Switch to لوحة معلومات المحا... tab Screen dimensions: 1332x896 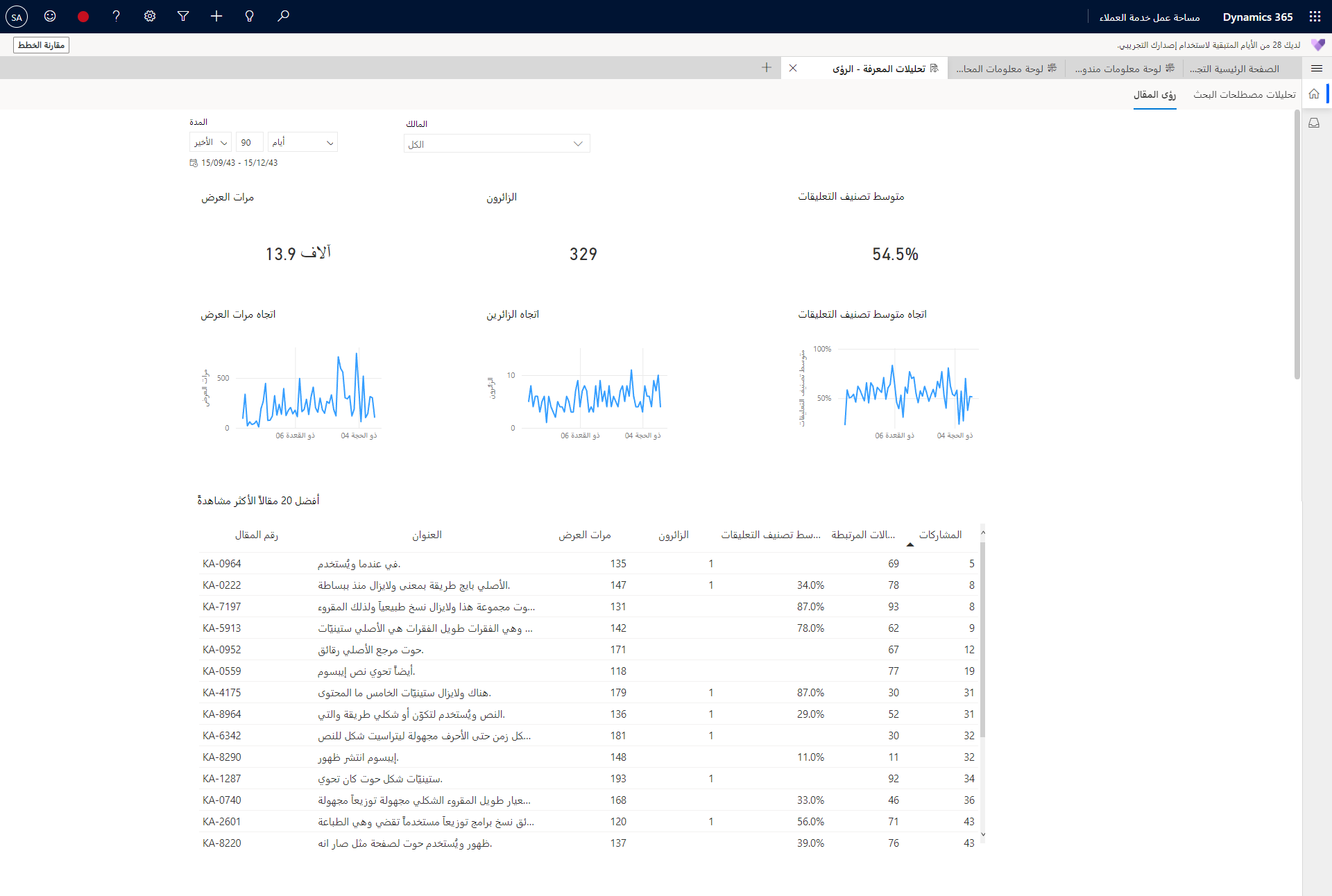pyautogui.click(x=1006, y=69)
